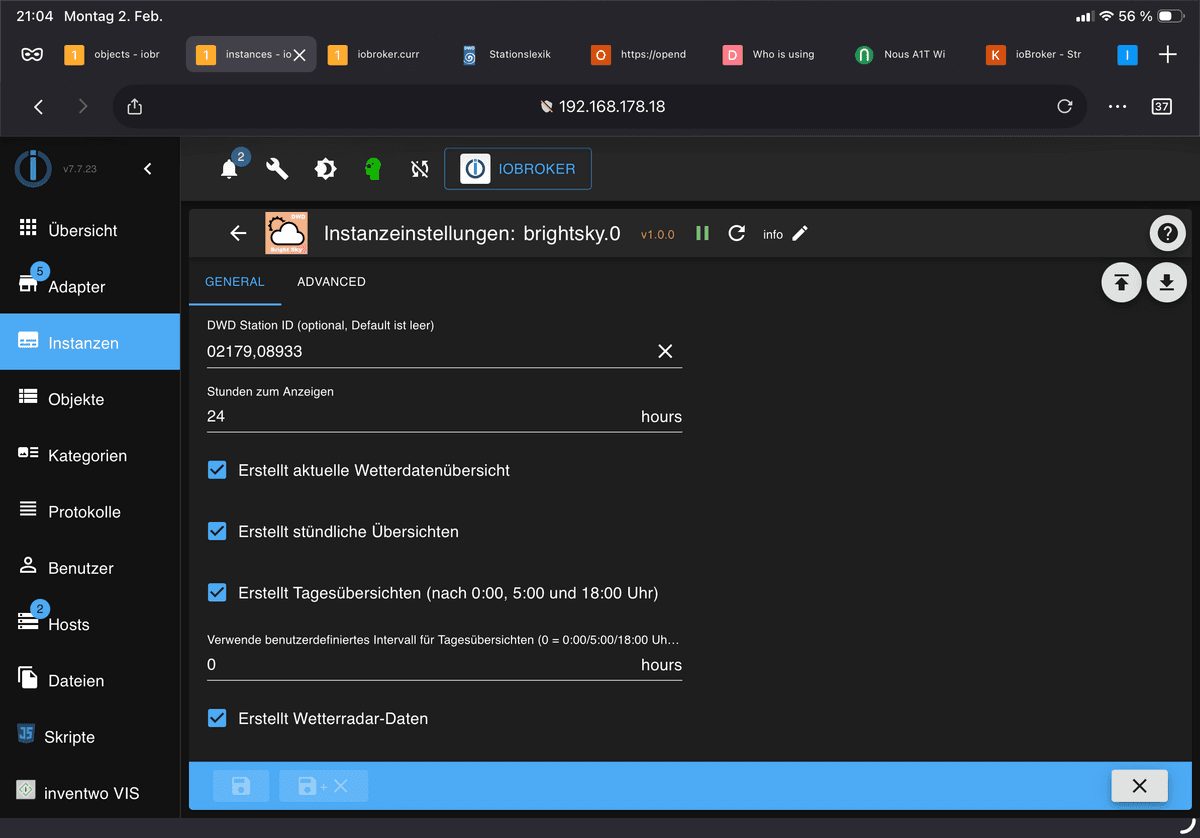The image size is (1200, 838).
Task: Open a new browser tab
Action: [x=1167, y=54]
